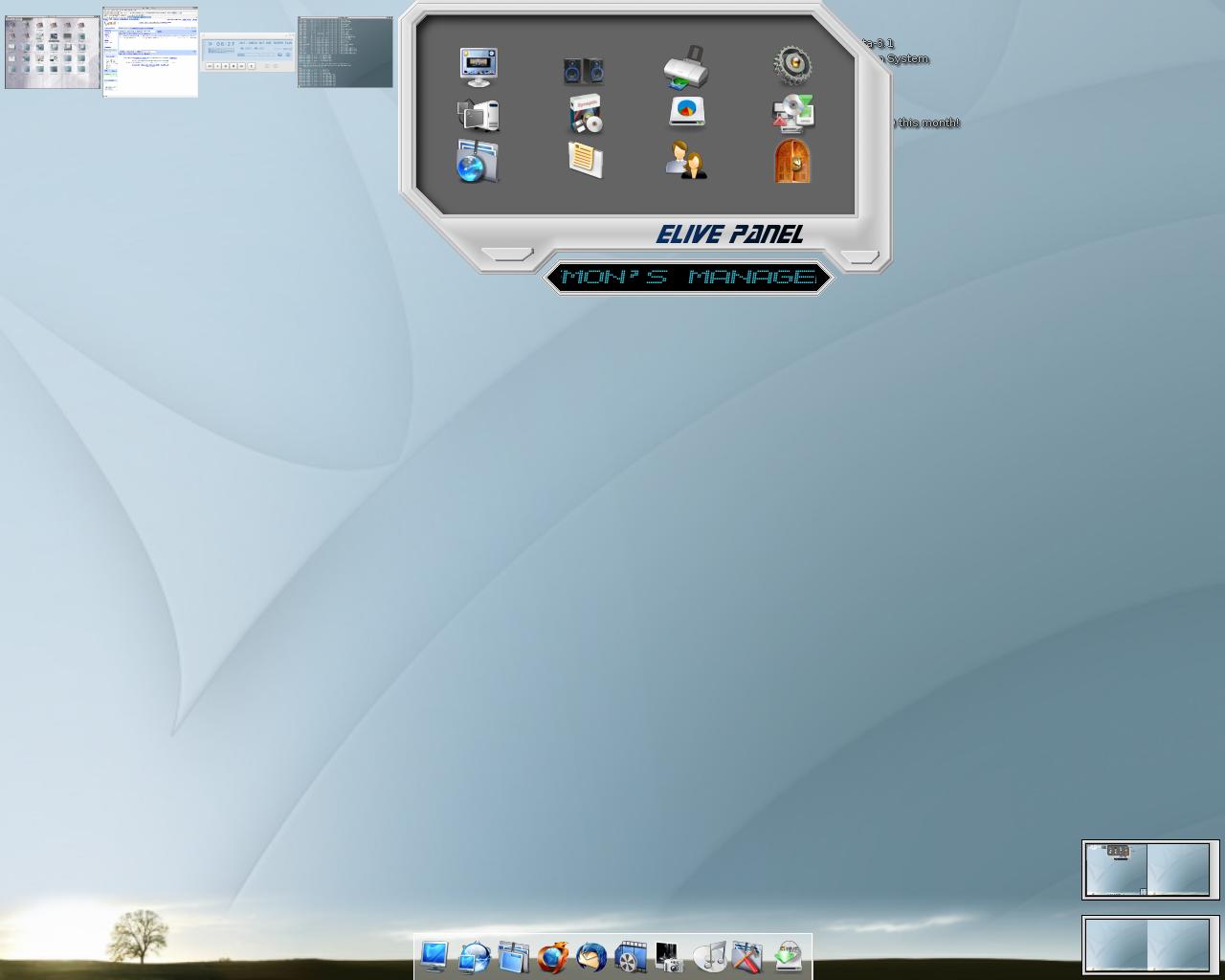Image resolution: width=1225 pixels, height=980 pixels.
Task: Open the network globe folder icon in Elive Panel
Action: pos(477,162)
